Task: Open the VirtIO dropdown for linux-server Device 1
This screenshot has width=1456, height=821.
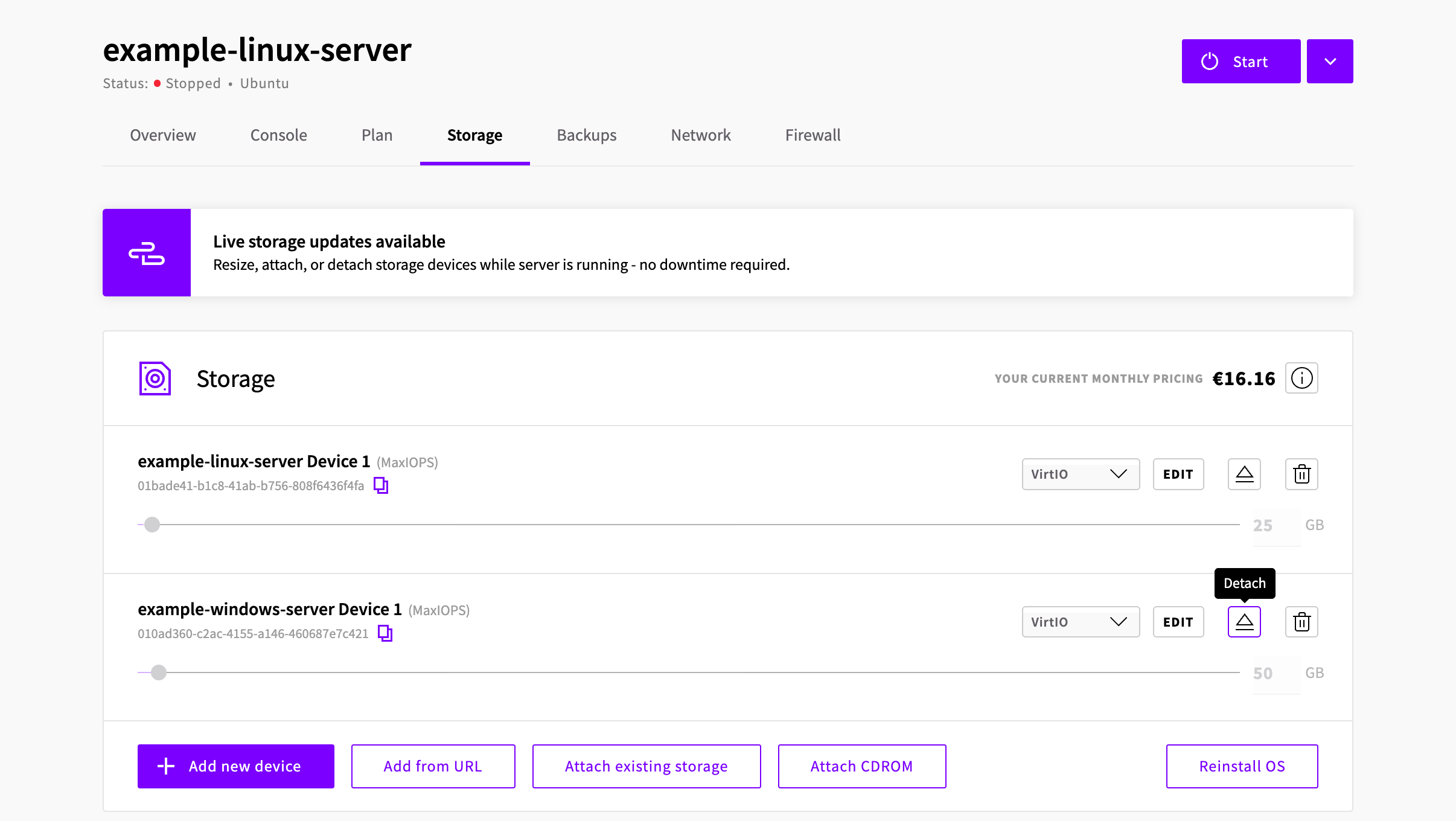Action: click(x=1081, y=474)
